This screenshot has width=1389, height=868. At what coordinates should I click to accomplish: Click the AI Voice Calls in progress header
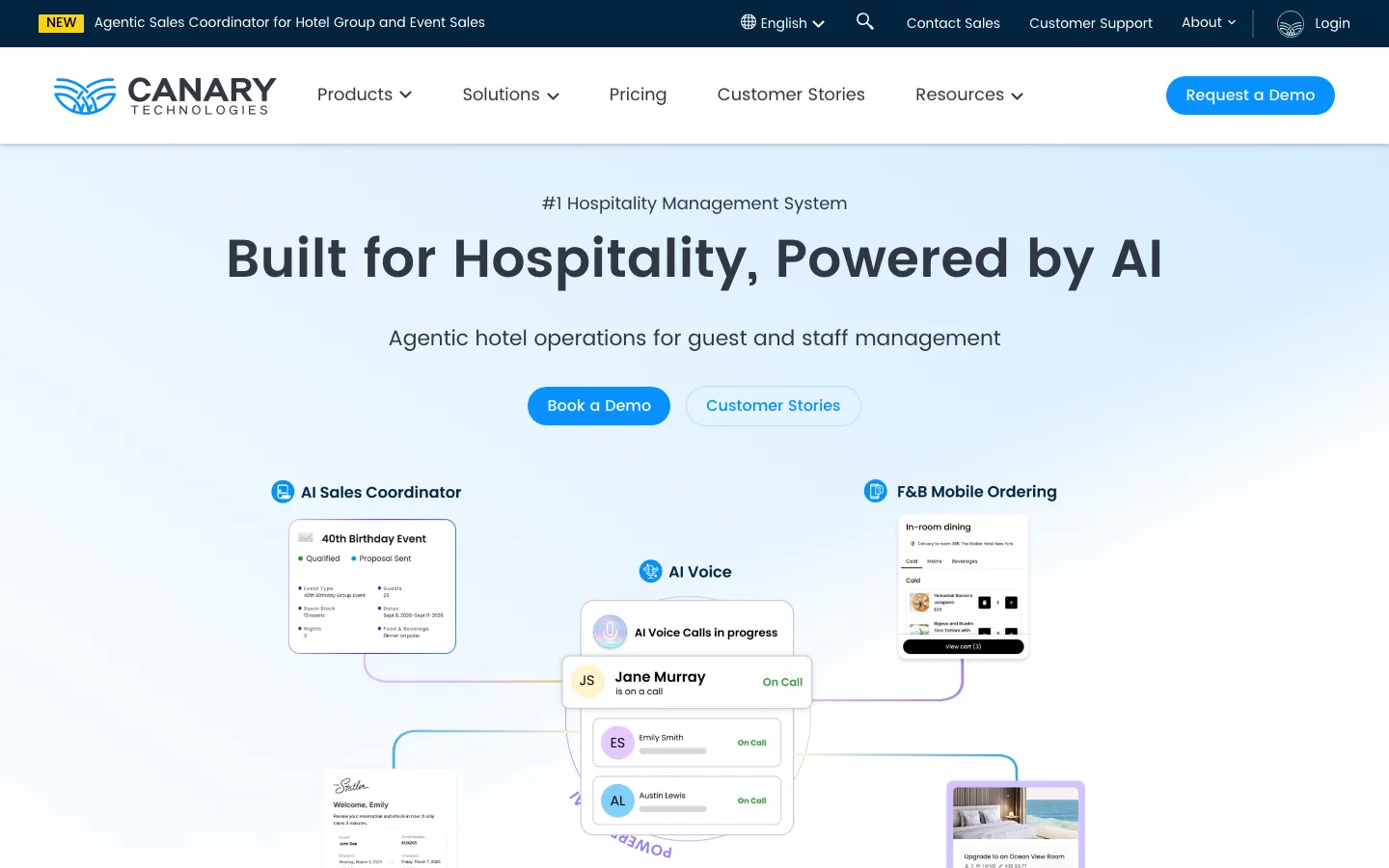(706, 633)
